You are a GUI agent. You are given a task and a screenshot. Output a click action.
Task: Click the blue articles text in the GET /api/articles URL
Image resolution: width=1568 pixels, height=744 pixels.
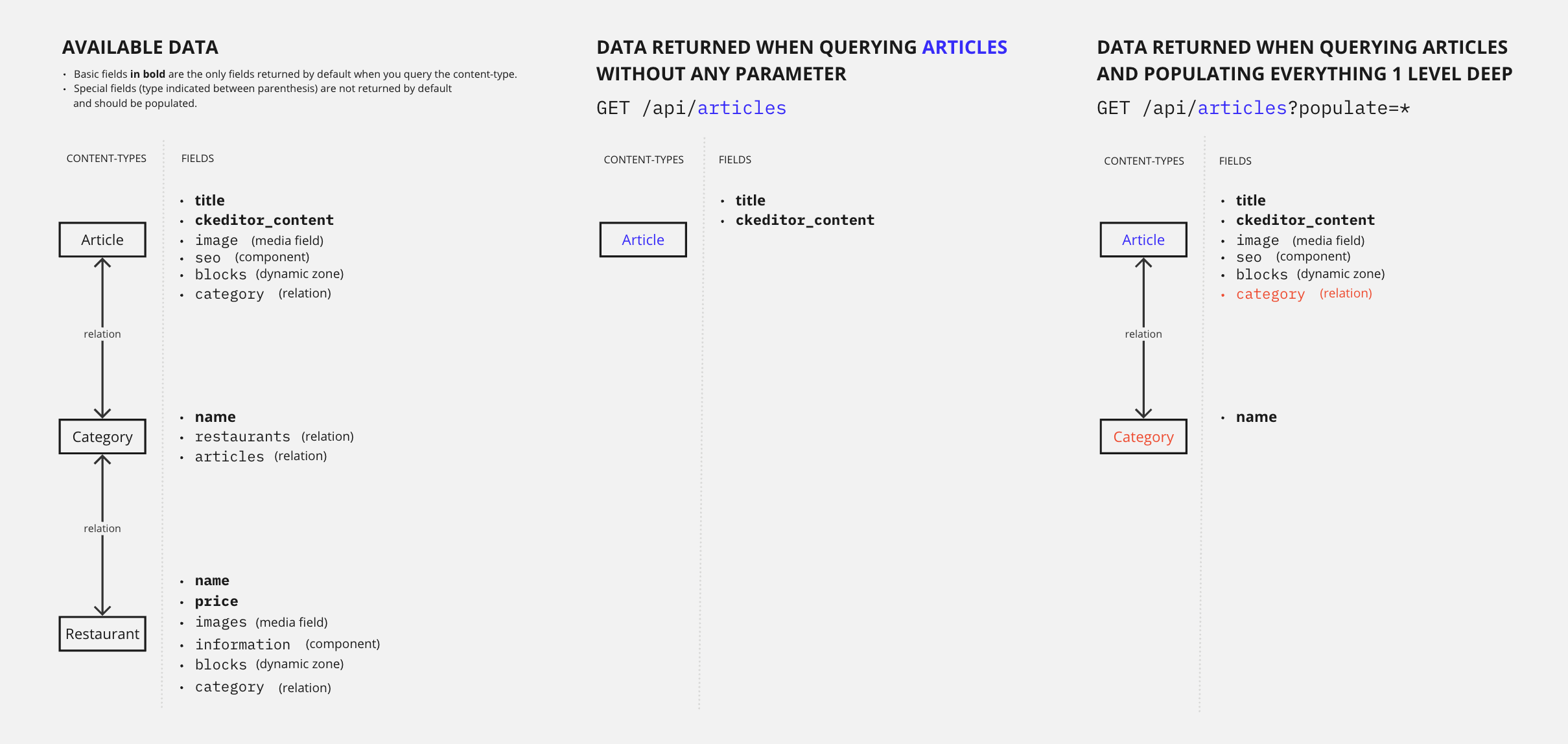[x=742, y=108]
